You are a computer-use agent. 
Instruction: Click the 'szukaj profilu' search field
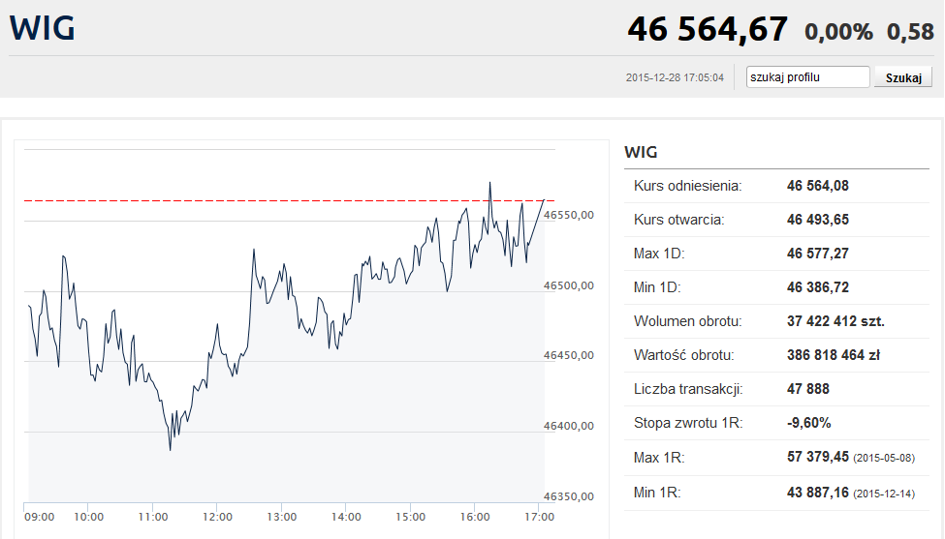(x=808, y=77)
